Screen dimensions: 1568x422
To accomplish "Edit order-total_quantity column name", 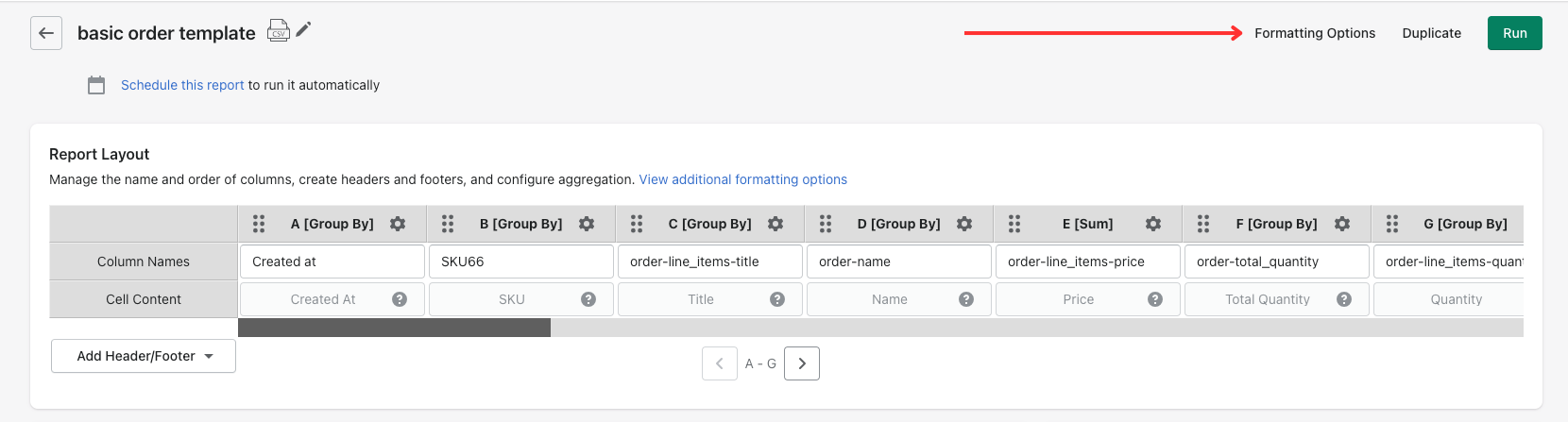I will point(1277,262).
